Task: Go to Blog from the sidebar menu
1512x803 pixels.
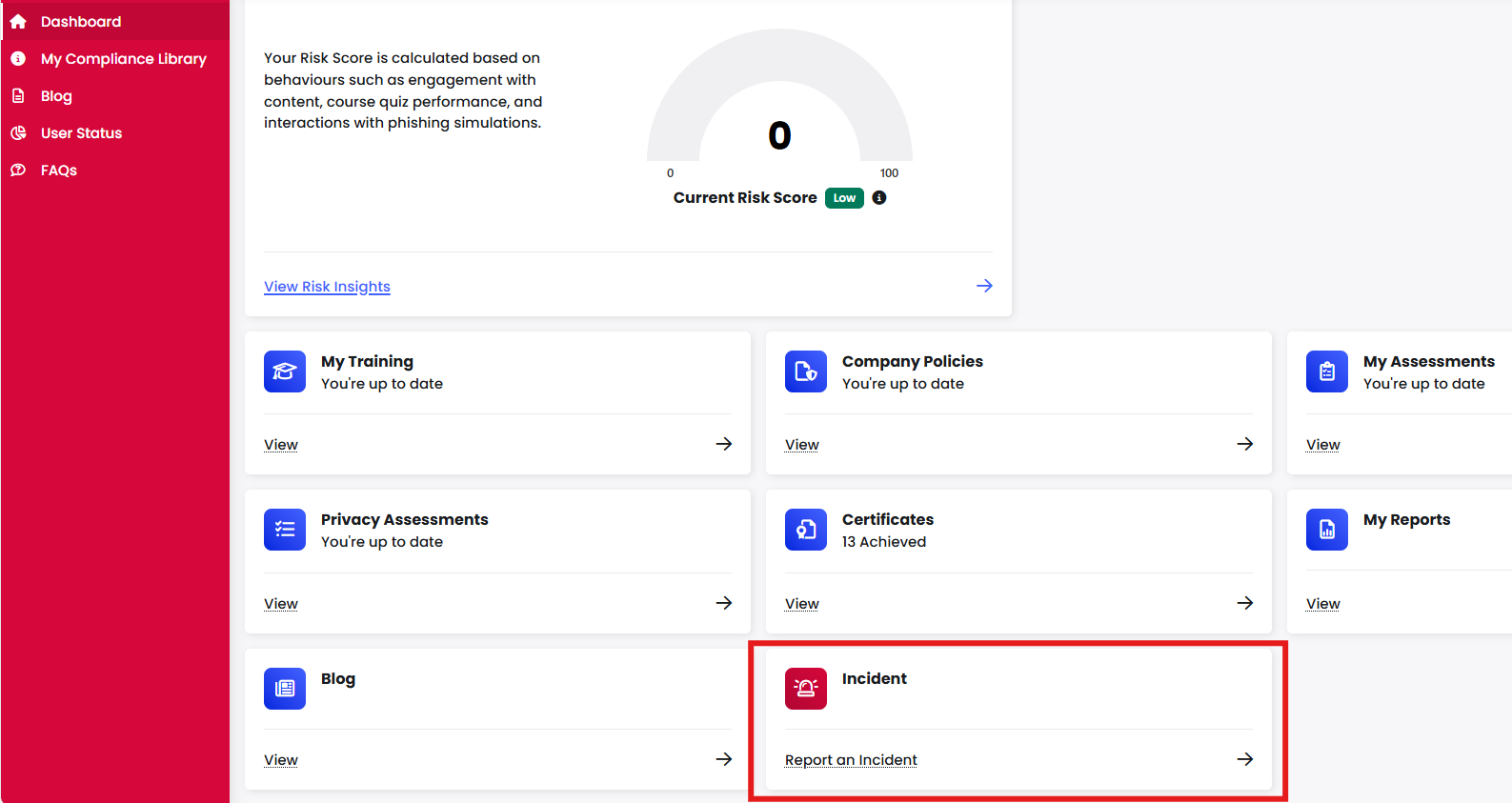Action: click(115, 95)
